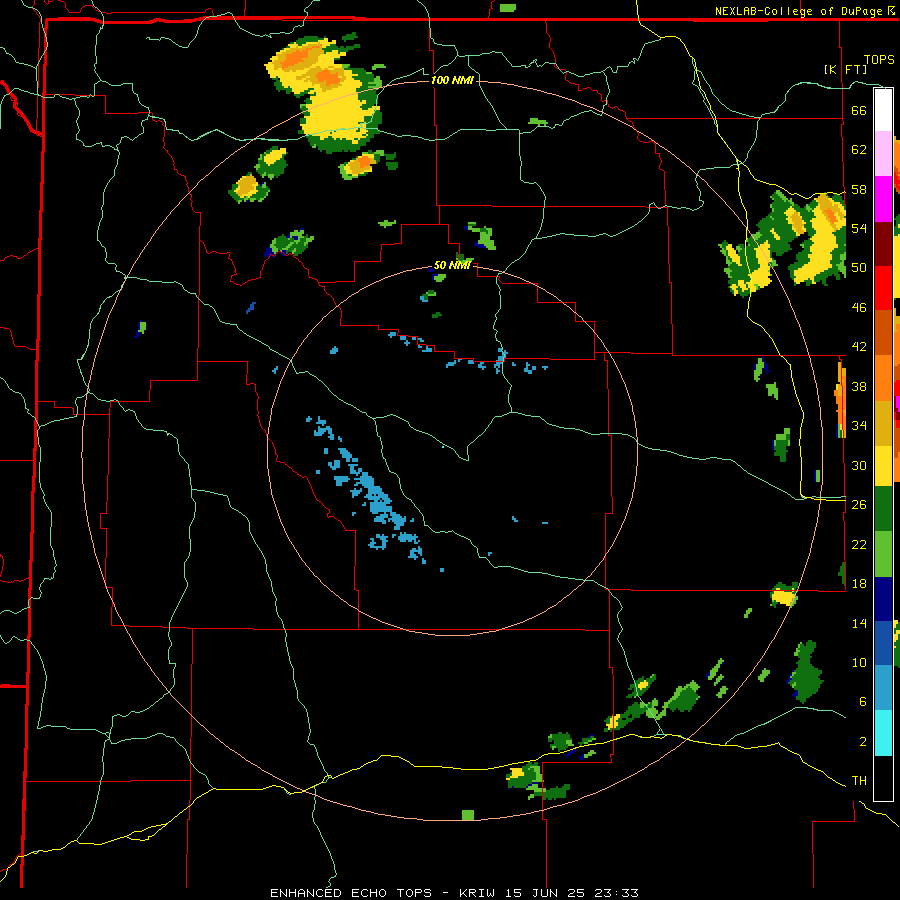Click the '18' legend value
Image resolution: width=900 pixels, height=900 pixels.
coord(859,584)
